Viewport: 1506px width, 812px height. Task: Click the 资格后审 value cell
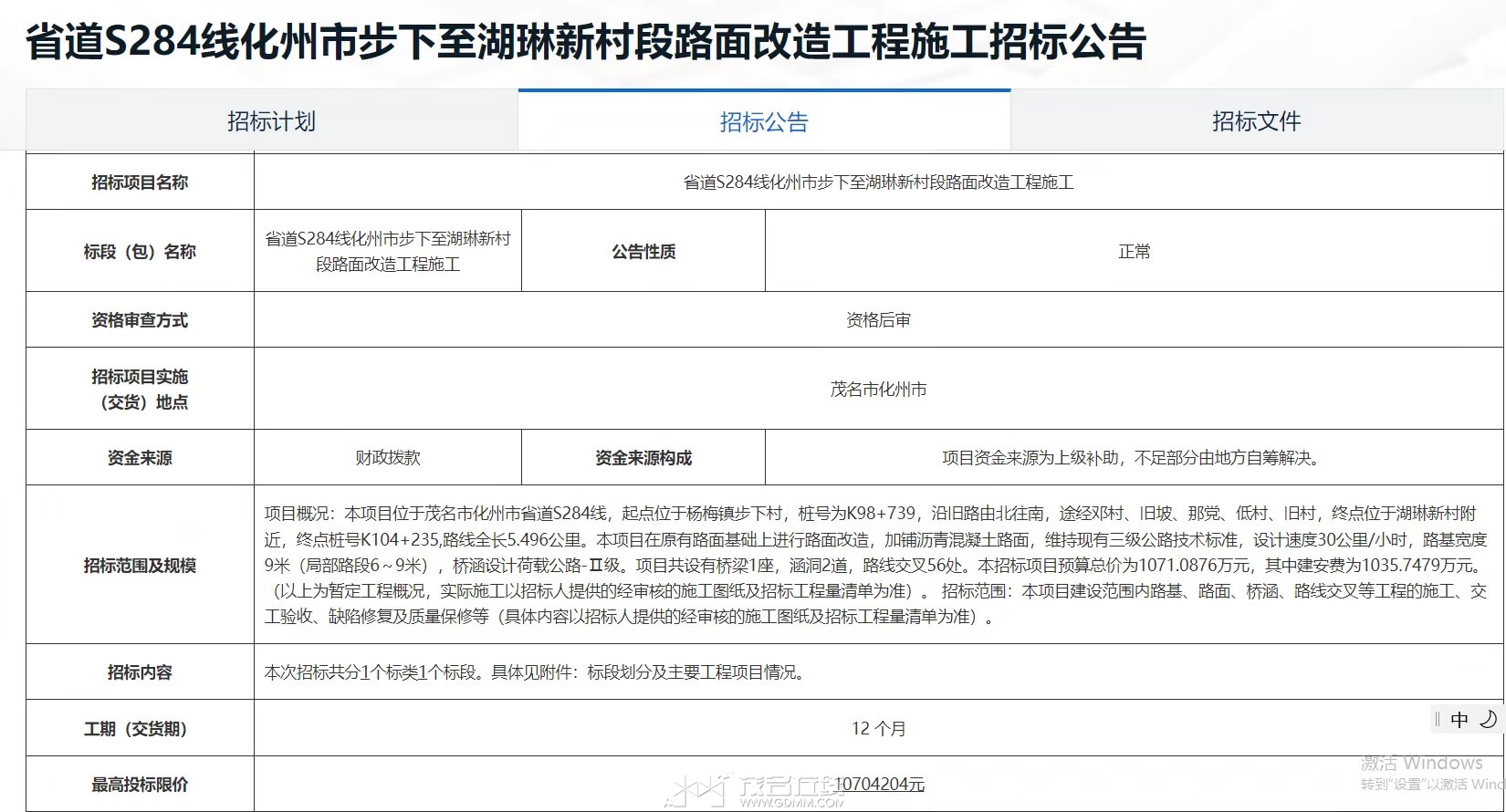point(878,320)
